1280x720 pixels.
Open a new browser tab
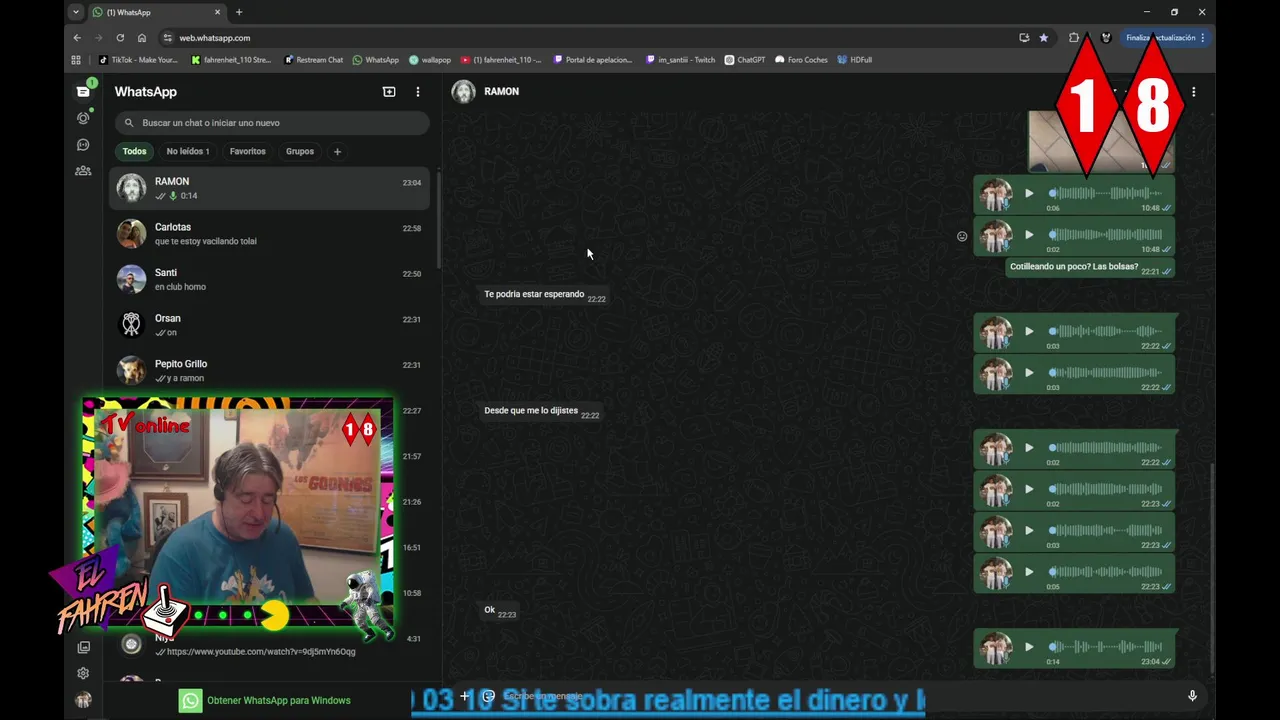click(x=239, y=12)
